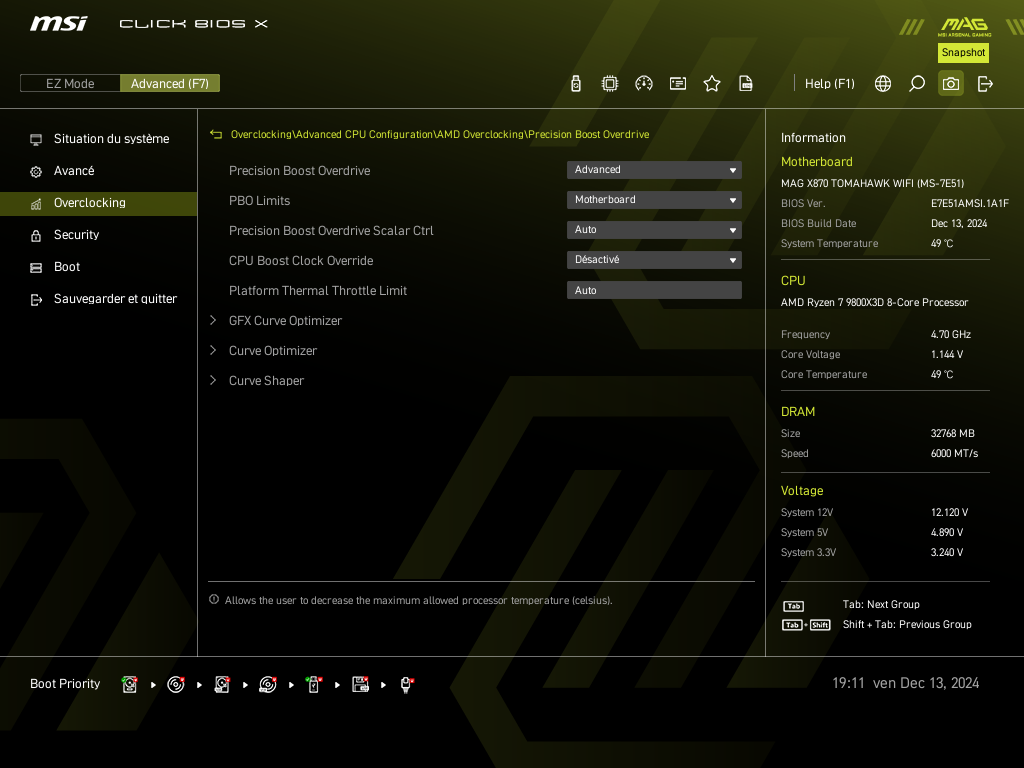The height and width of the screenshot is (768, 1024).
Task: Open CPU Boost Clock Override dropdown
Action: (654, 260)
